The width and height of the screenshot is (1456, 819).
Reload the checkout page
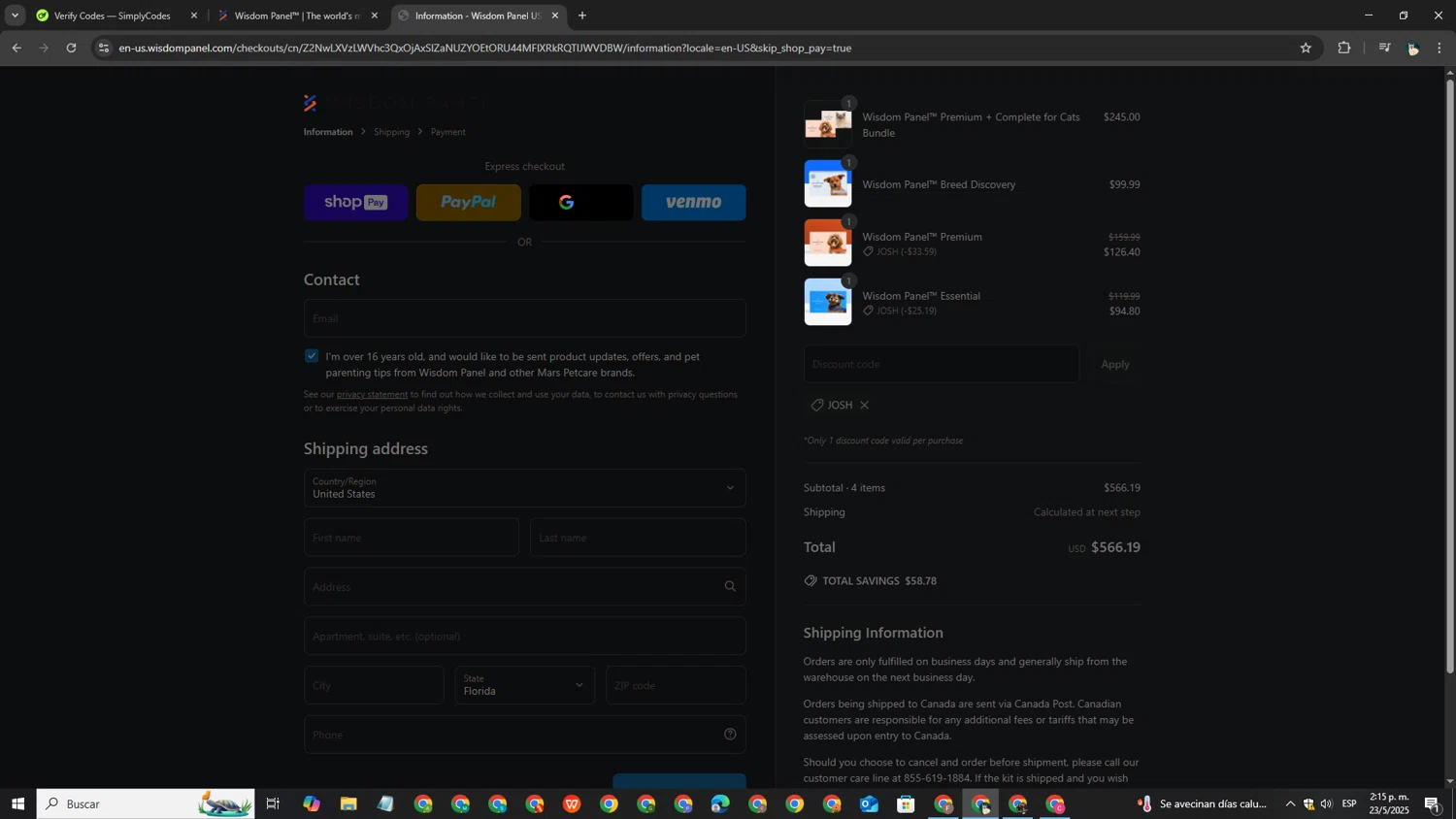tap(71, 48)
